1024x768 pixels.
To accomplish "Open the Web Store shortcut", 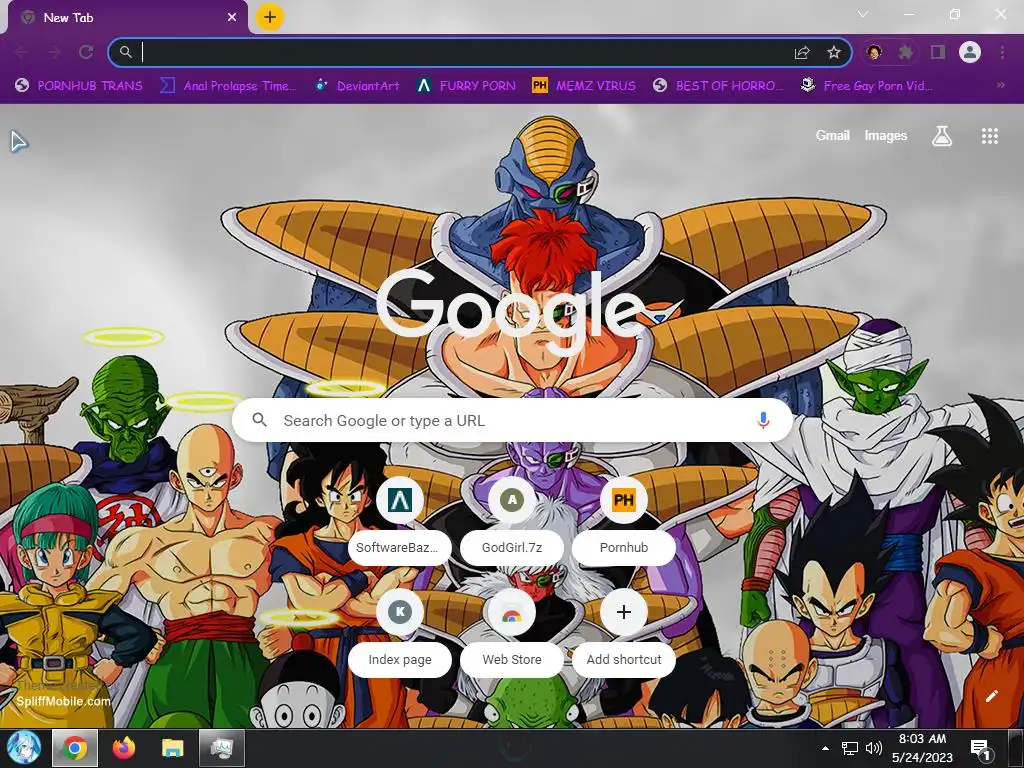I will click(x=512, y=632).
